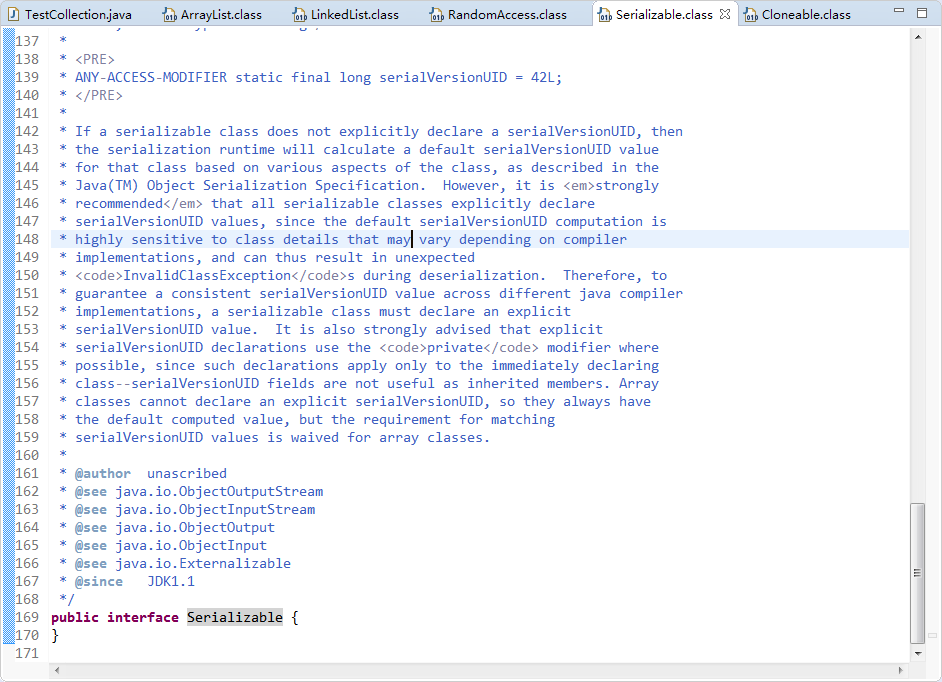Click java.io.Externalizable reference
The width and height of the screenshot is (942, 682).
(203, 564)
